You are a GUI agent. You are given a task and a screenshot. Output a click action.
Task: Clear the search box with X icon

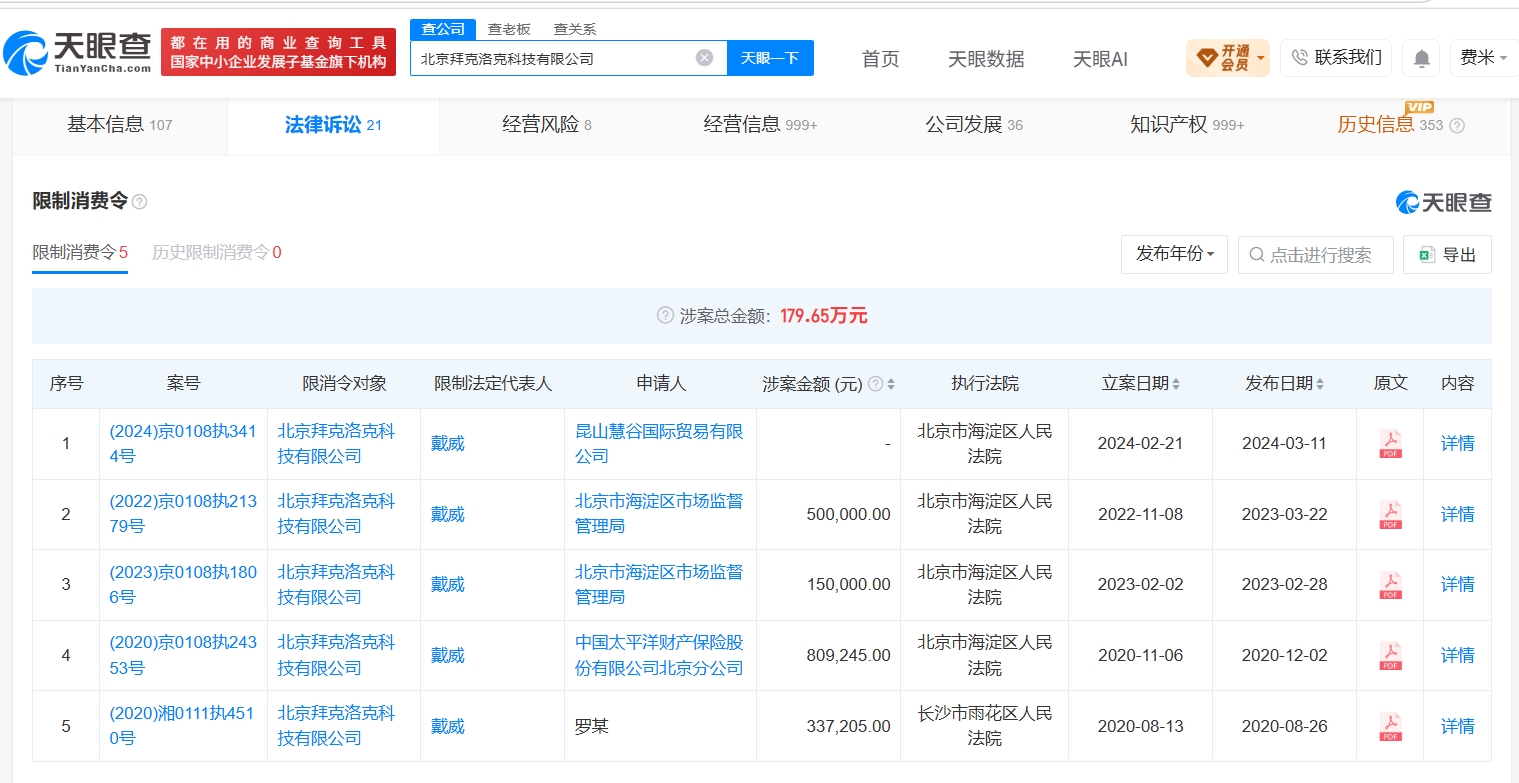coord(704,58)
